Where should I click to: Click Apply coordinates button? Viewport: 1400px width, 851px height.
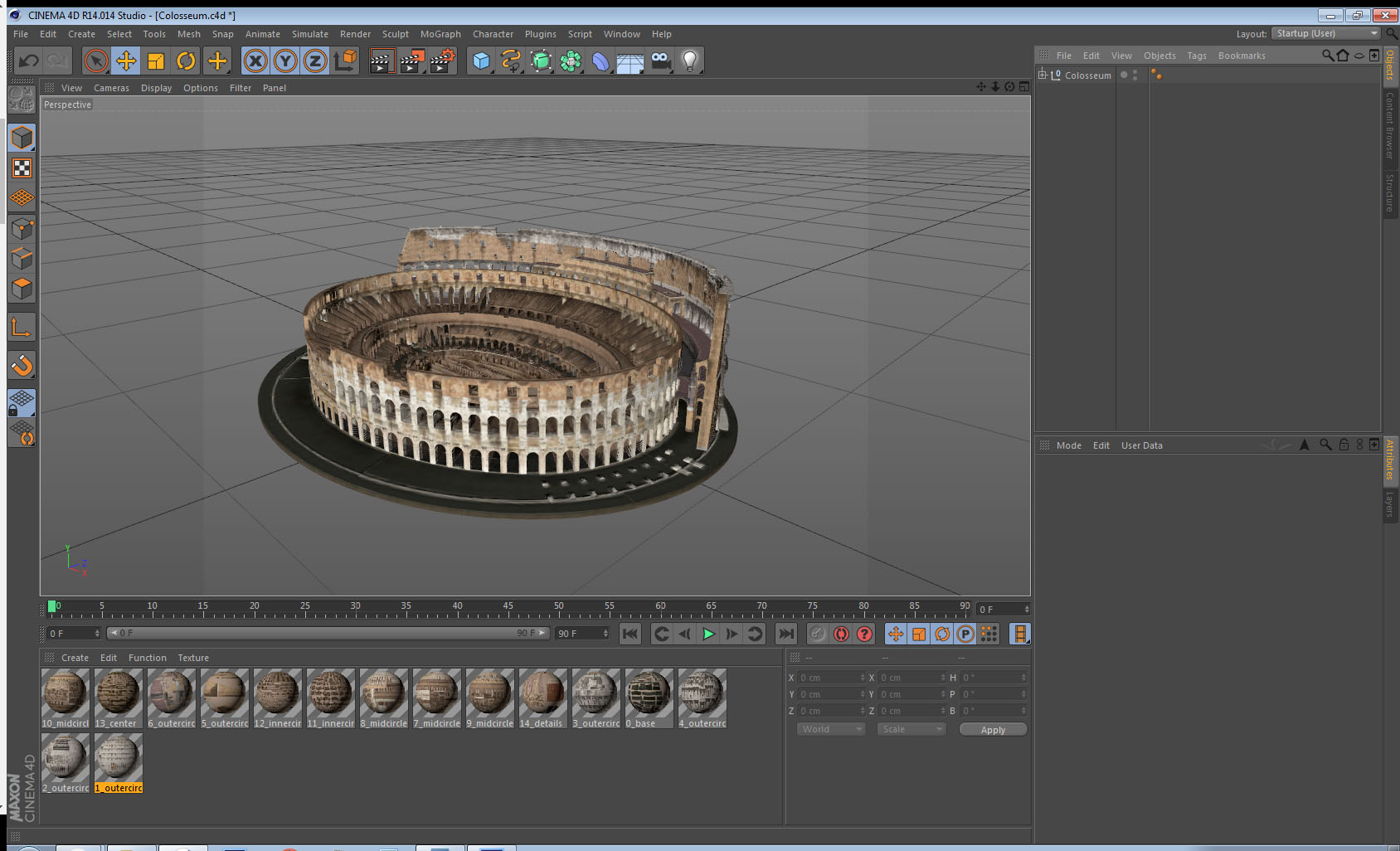click(x=993, y=730)
